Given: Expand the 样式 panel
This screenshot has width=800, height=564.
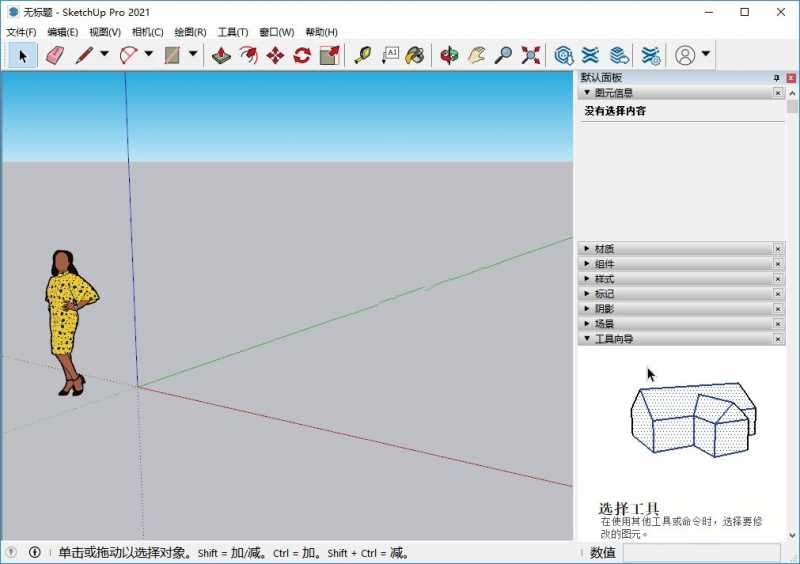Looking at the screenshot, I should tap(587, 279).
